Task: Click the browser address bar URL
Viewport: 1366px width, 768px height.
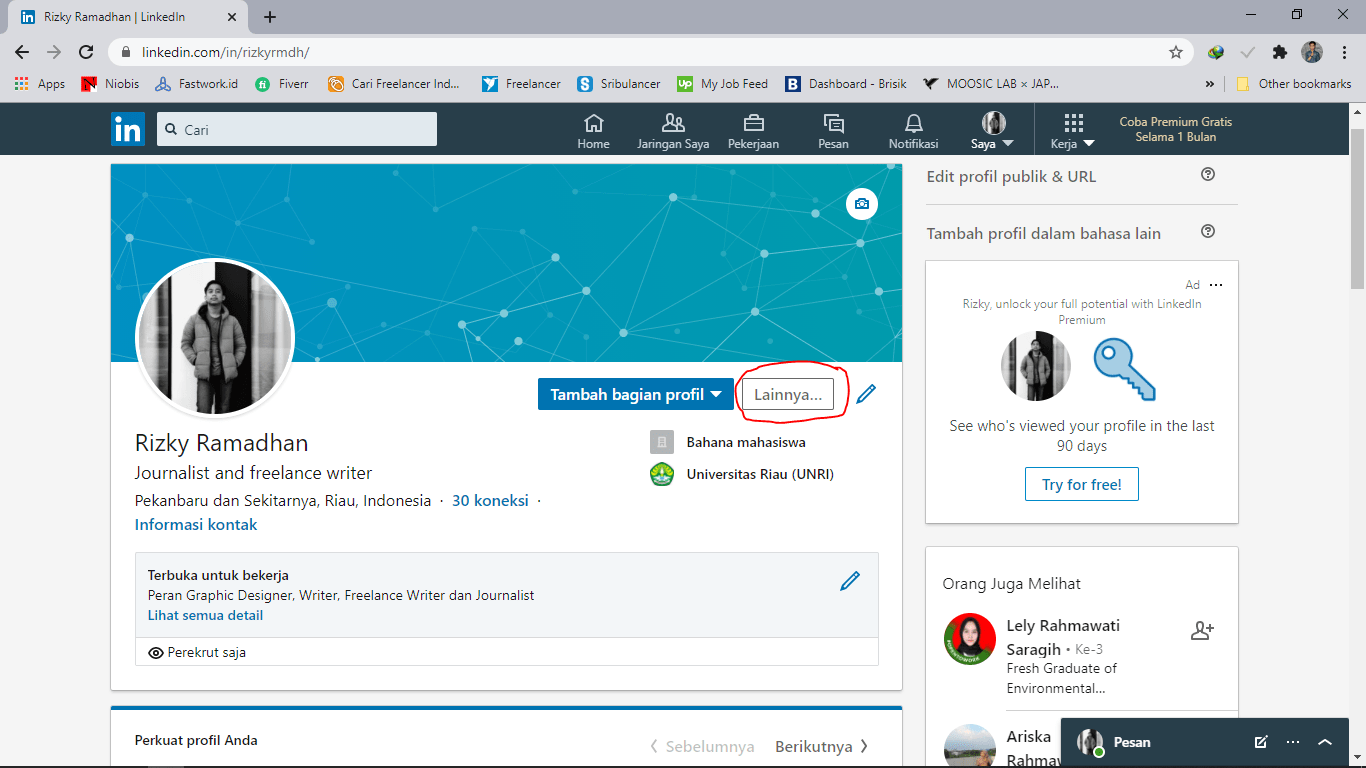Action: coord(225,52)
